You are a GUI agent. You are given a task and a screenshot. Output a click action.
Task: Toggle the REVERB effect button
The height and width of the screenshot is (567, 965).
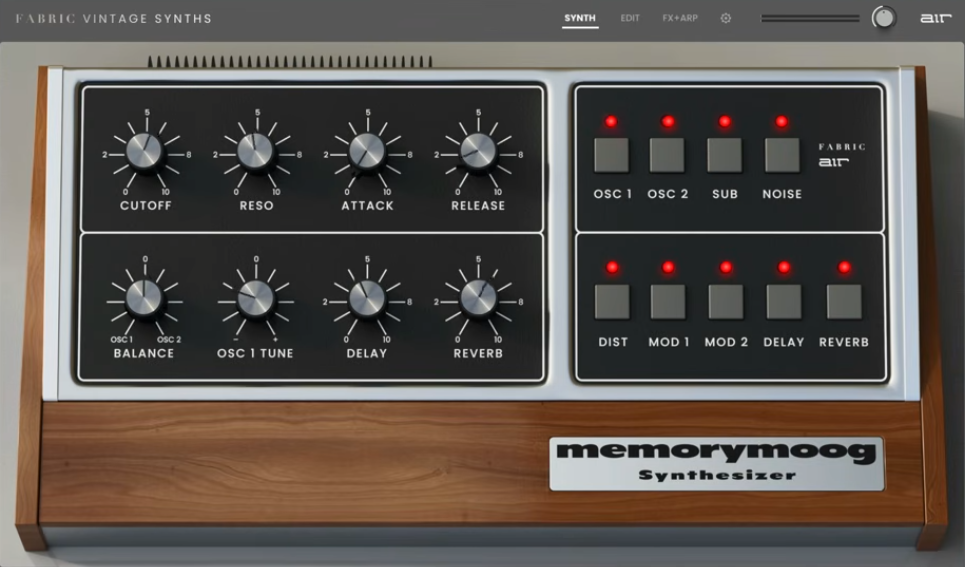click(x=844, y=302)
